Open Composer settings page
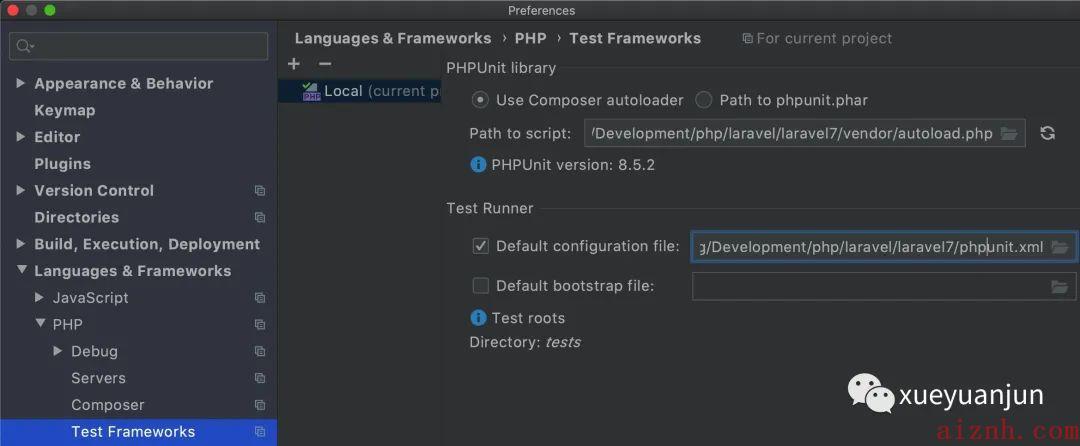Image resolution: width=1080 pixels, height=446 pixels. (107, 405)
